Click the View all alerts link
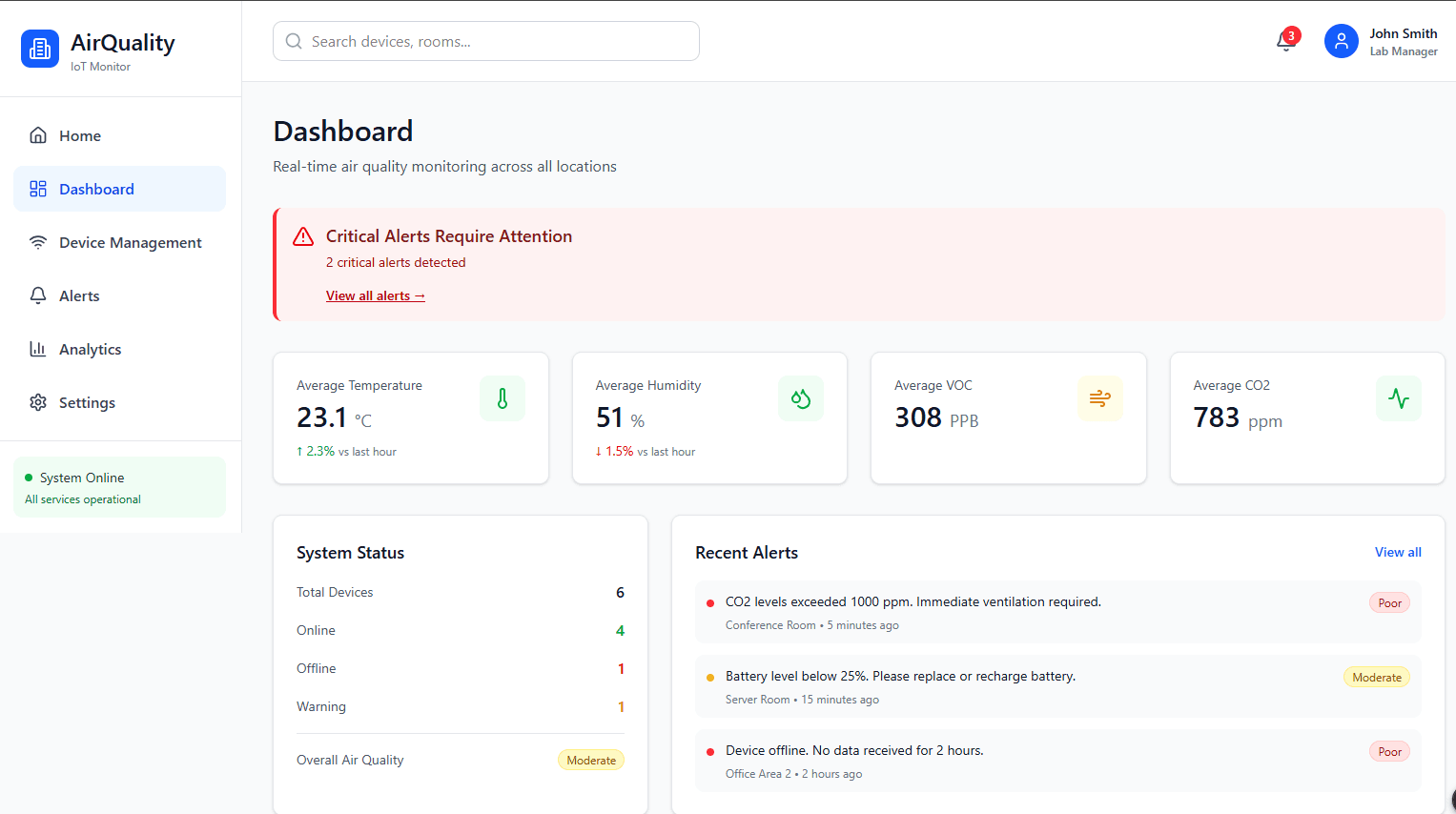Viewport: 1456px width, 814px height. point(375,295)
